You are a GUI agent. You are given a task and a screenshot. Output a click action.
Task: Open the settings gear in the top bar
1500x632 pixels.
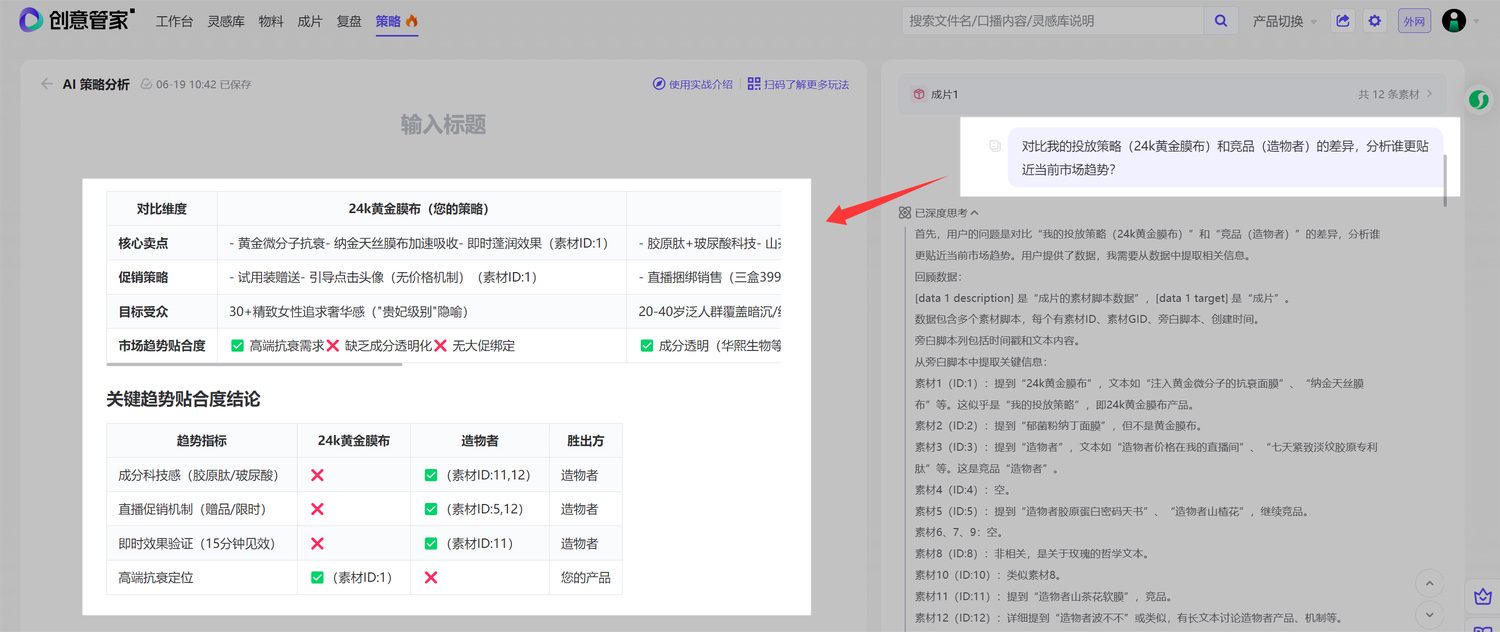click(x=1375, y=21)
